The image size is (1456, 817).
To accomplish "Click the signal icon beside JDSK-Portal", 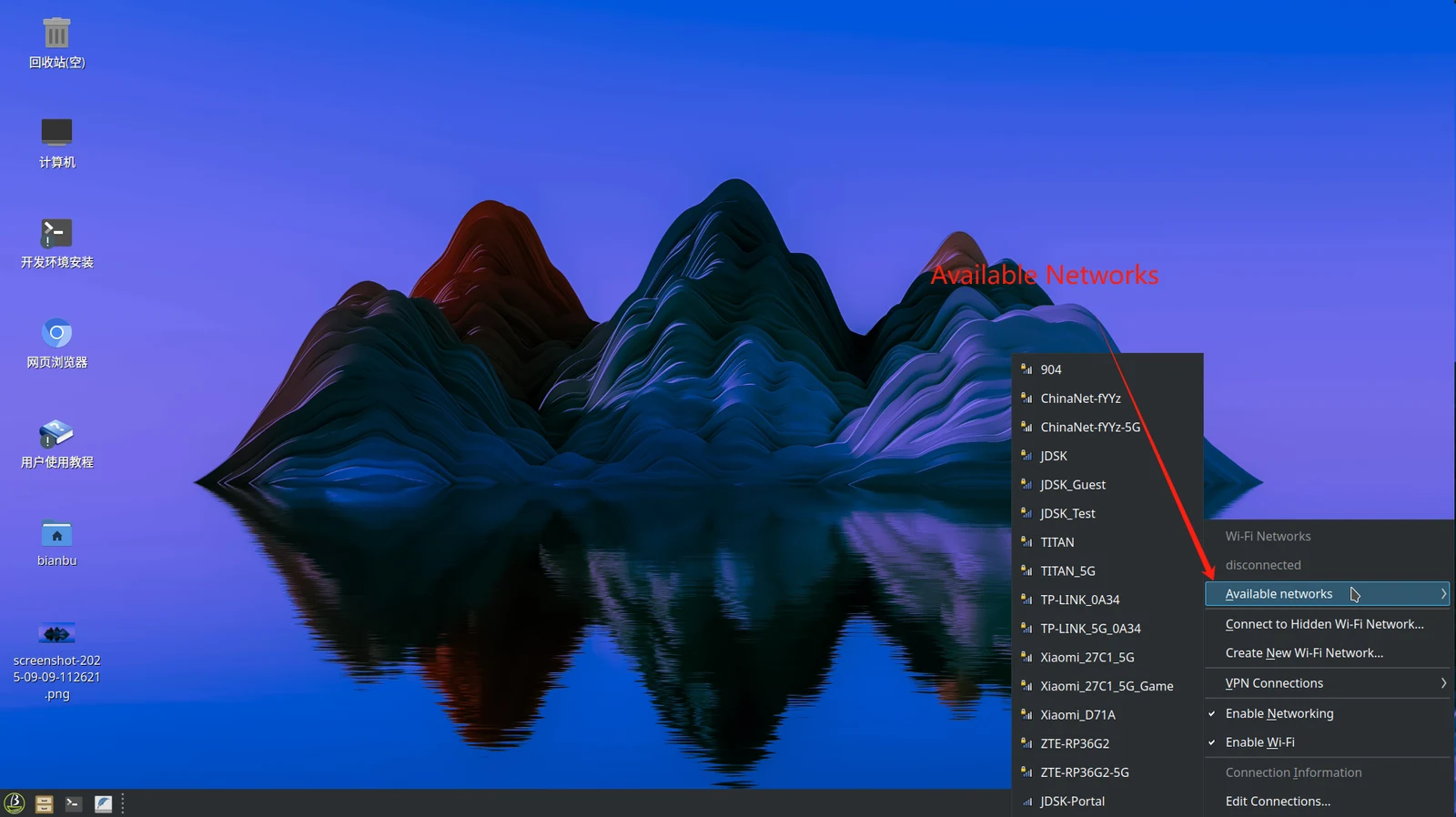I will click(x=1026, y=802).
